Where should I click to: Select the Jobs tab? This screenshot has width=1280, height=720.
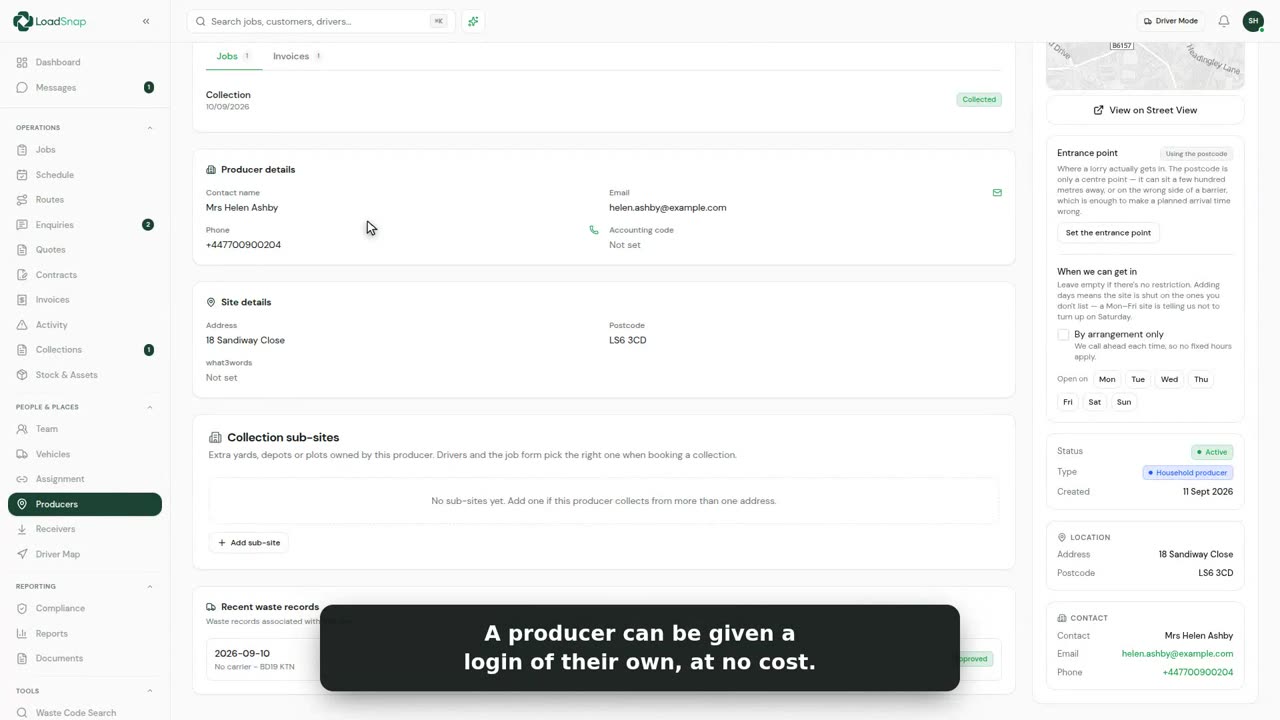click(x=234, y=56)
